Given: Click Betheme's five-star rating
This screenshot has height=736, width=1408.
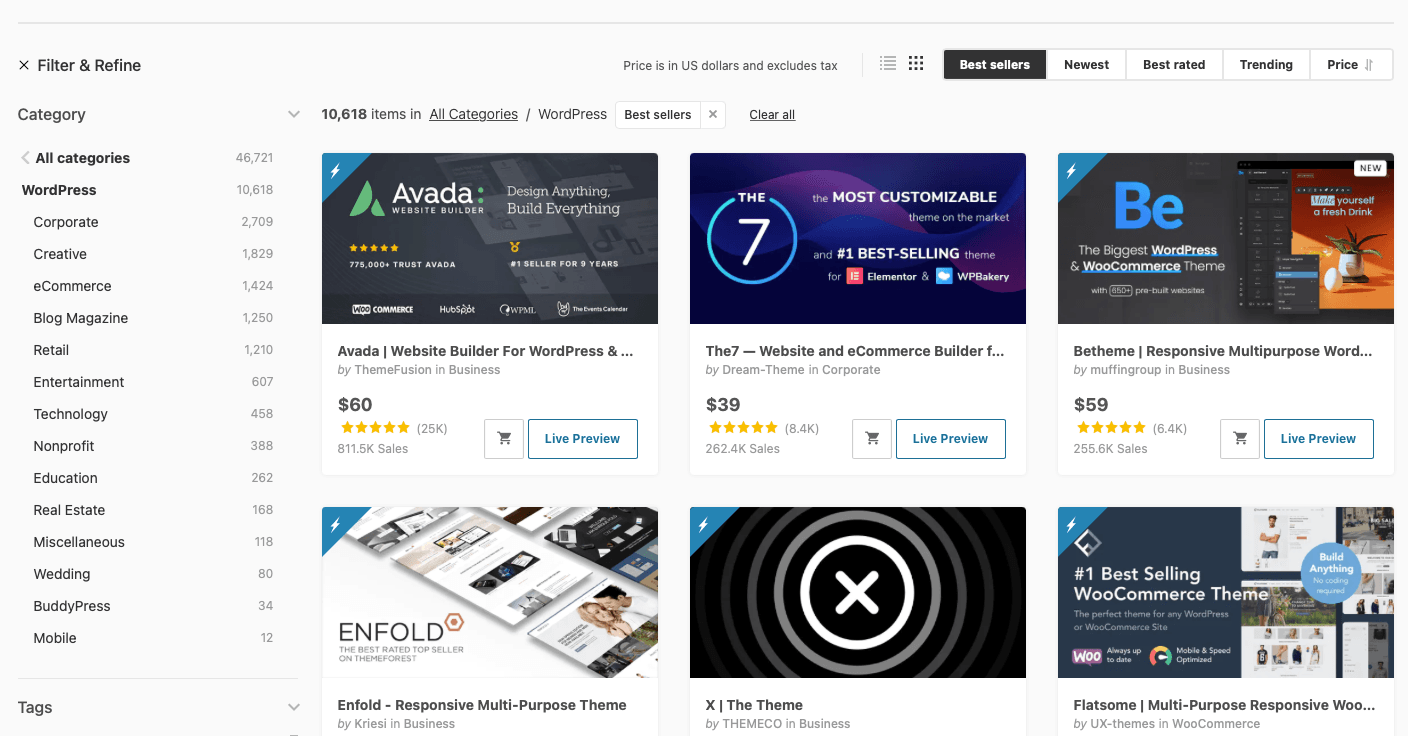Looking at the screenshot, I should pos(1111,428).
